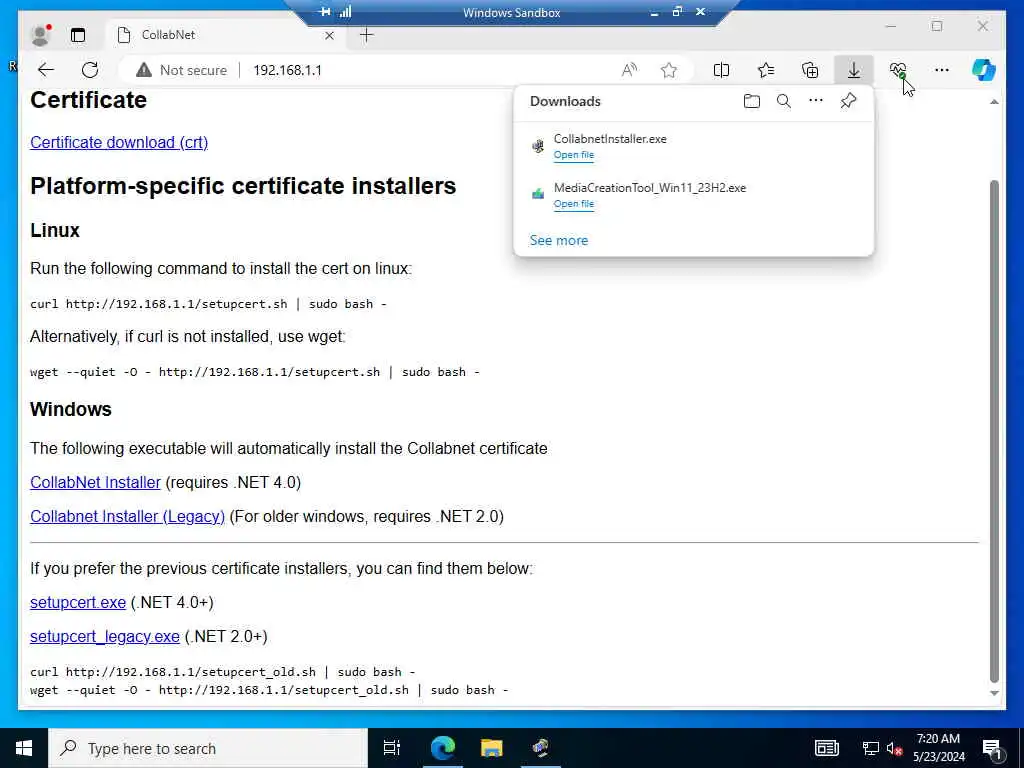The width and height of the screenshot is (1024, 768).
Task: Open More options ellipsis in Downloads panel
Action: 816,101
